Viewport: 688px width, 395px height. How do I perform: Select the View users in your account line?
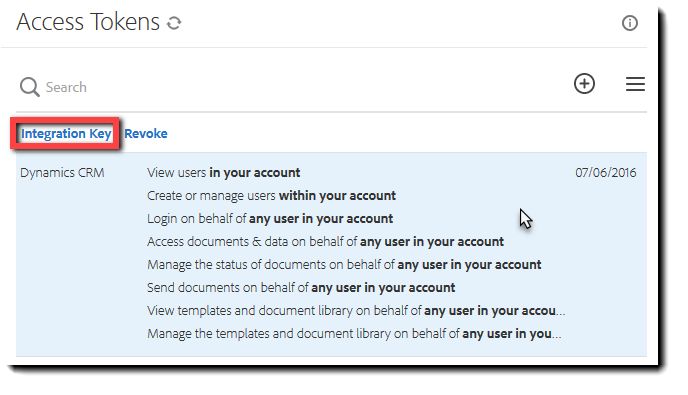pos(223,172)
